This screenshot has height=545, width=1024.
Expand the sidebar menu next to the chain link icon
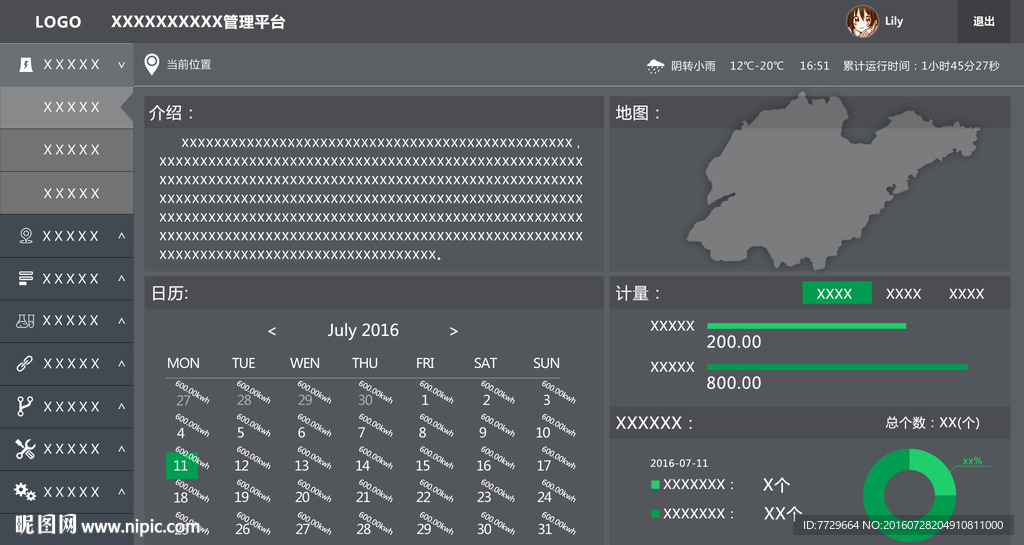click(x=122, y=364)
